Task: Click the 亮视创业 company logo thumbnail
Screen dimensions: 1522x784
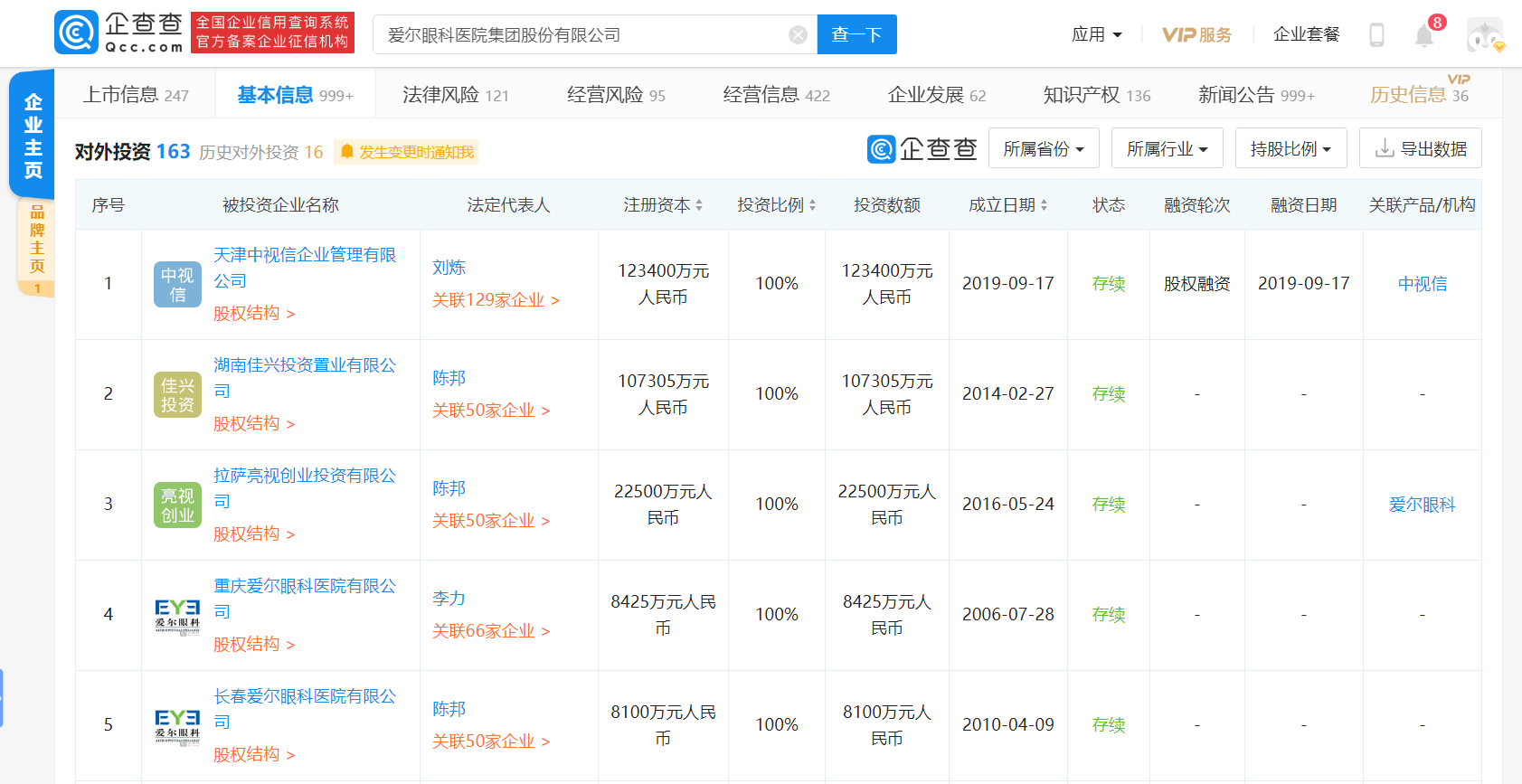Action: click(x=177, y=505)
